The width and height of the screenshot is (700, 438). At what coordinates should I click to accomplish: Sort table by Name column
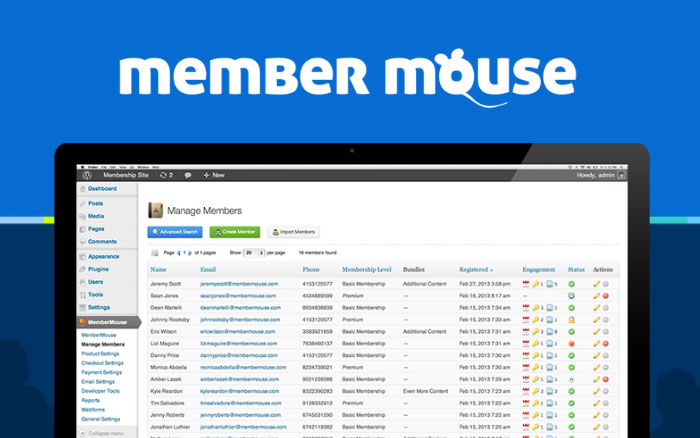pyautogui.click(x=158, y=270)
